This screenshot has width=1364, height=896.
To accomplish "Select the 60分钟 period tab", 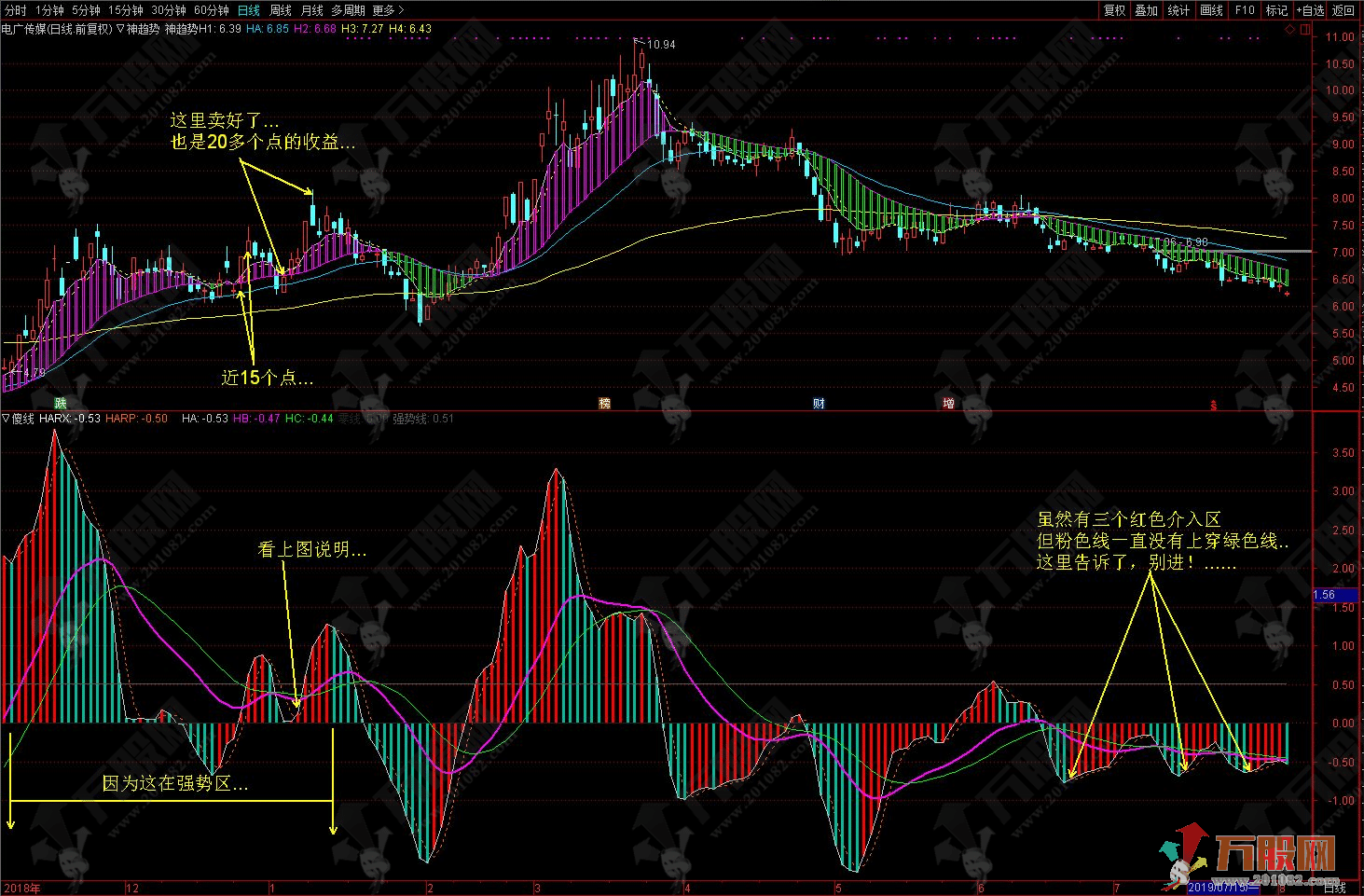I will (212, 10).
